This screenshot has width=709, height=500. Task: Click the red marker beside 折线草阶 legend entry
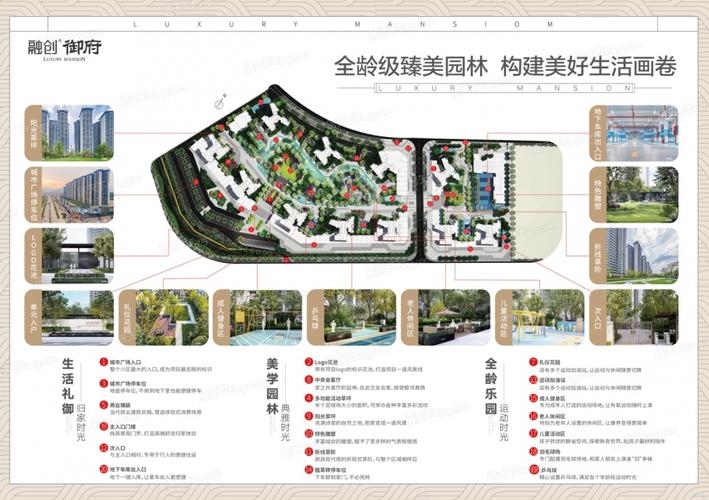[309, 452]
